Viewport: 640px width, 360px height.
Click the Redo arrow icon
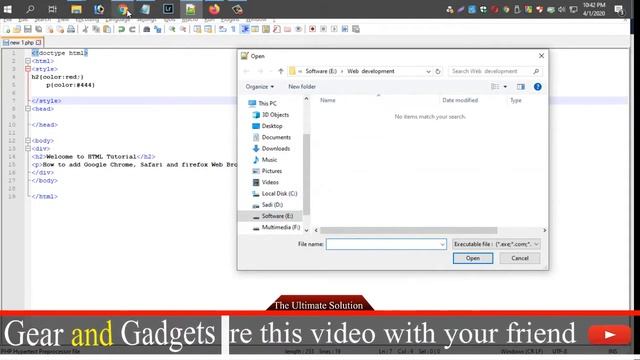click(132, 29)
